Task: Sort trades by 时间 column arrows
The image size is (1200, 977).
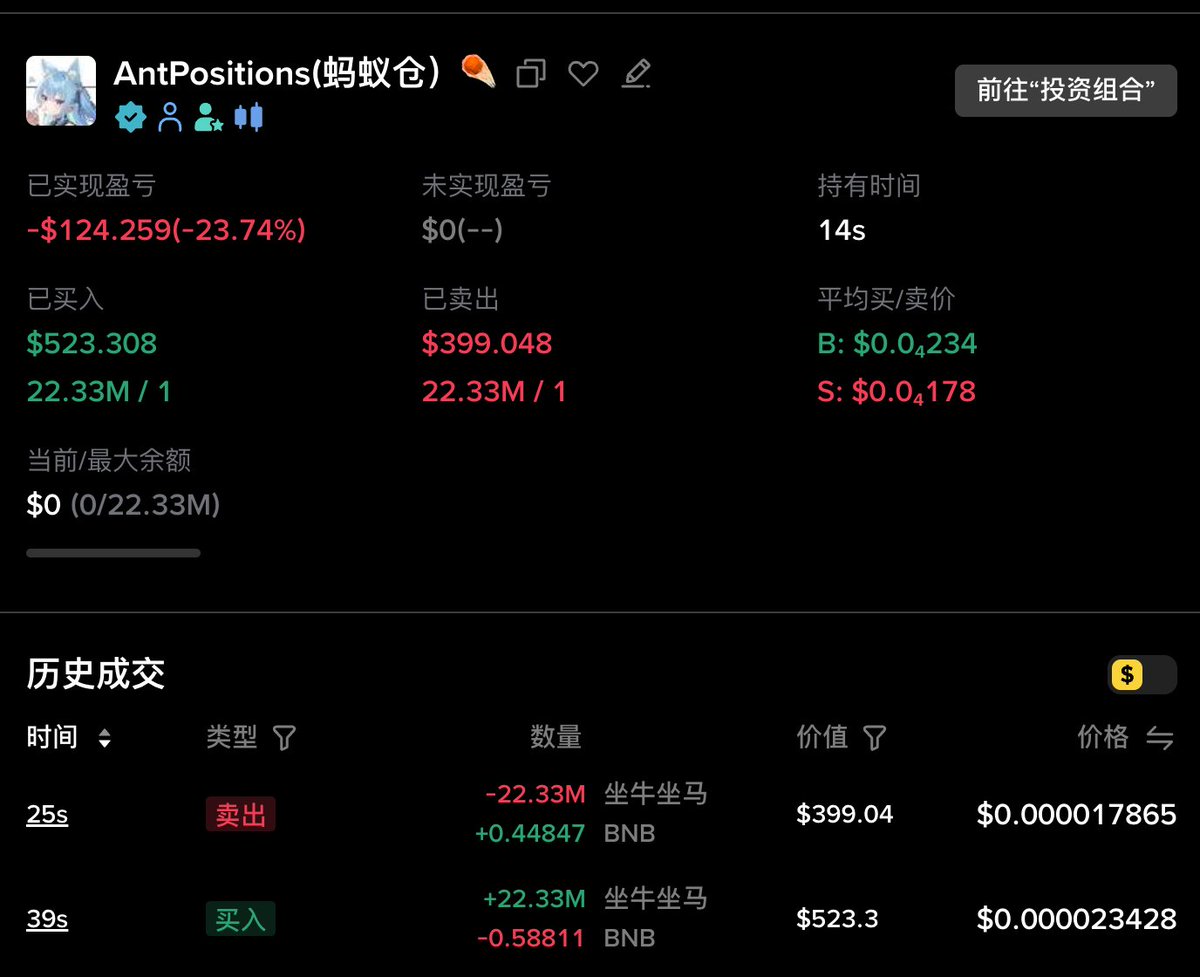Action: coord(104,739)
